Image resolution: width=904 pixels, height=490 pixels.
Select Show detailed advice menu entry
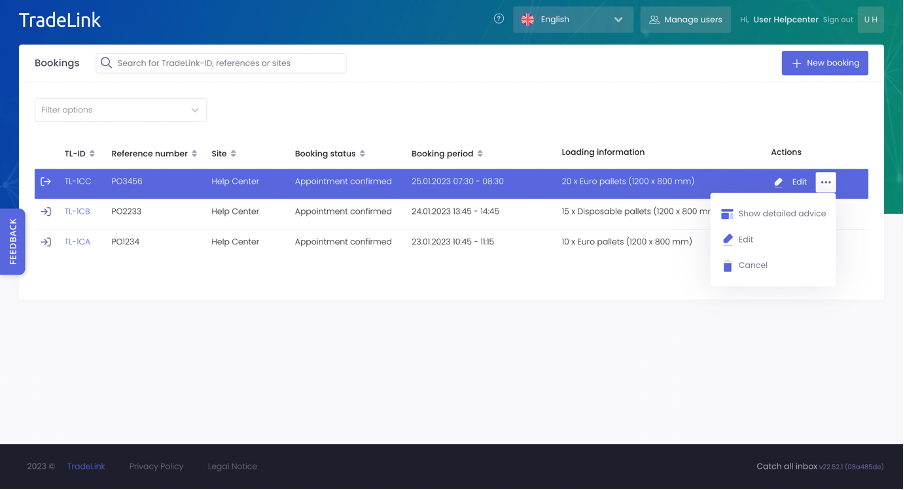click(773, 214)
